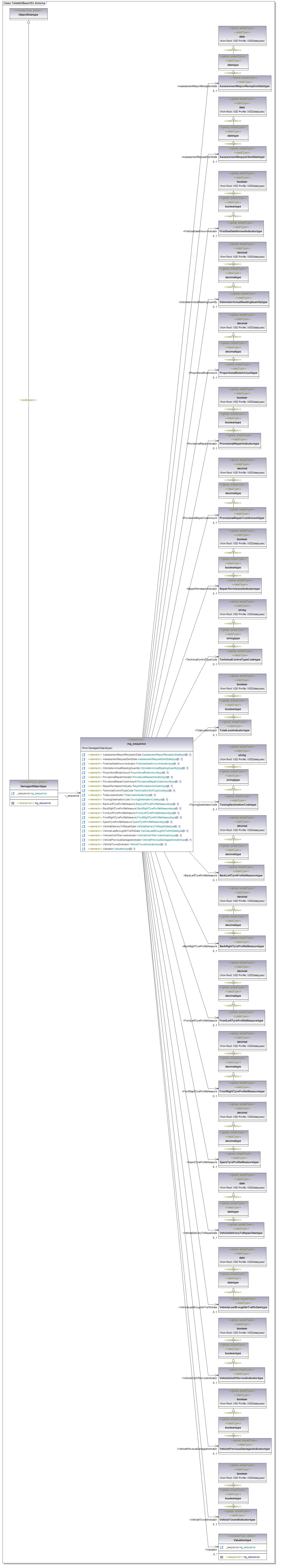Screen dimensions: 281x1568
Task: Click the Valuation element icon in mg_sequence
Action: point(83,849)
